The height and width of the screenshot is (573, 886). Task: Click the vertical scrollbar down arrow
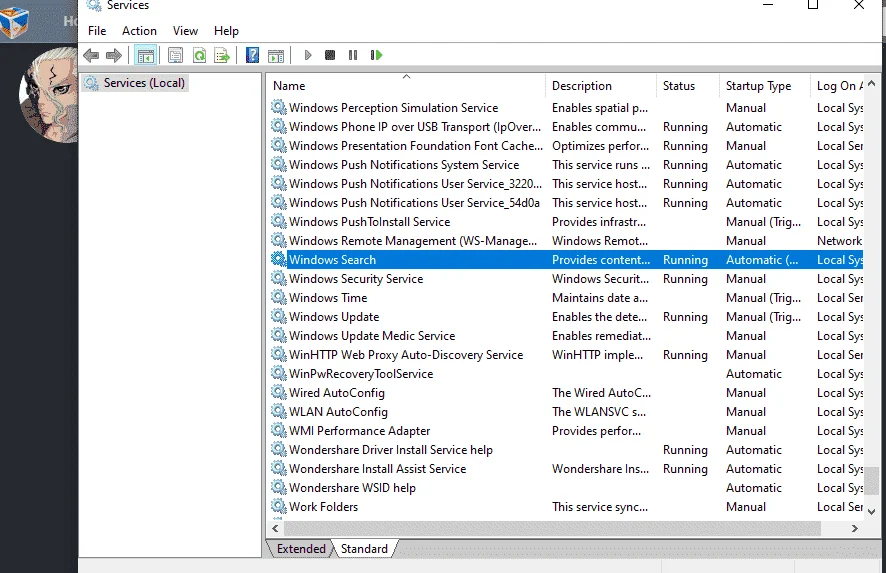point(871,511)
